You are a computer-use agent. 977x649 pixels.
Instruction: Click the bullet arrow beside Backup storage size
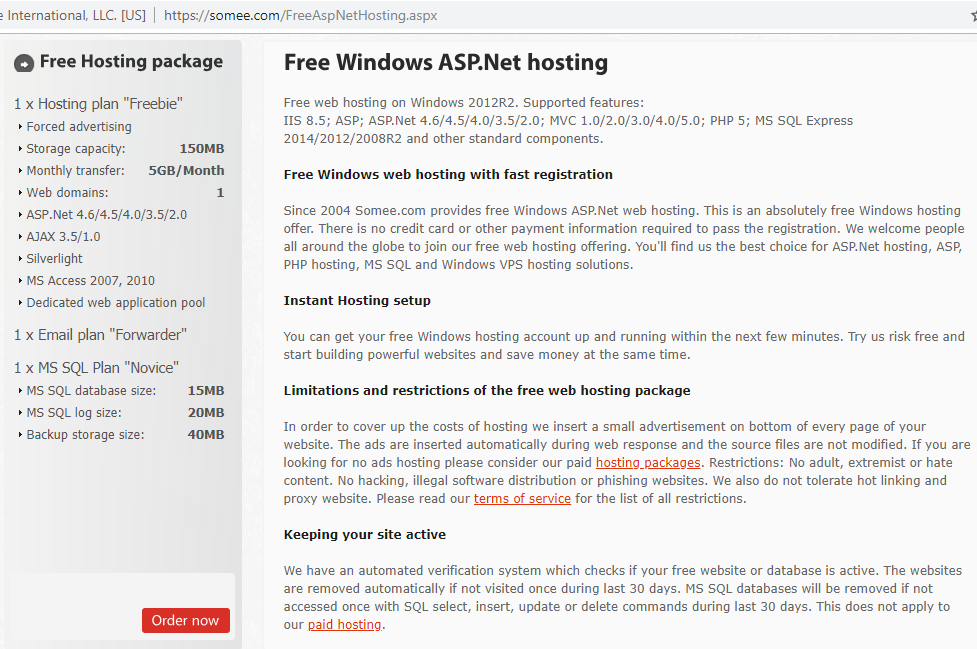click(x=20, y=435)
